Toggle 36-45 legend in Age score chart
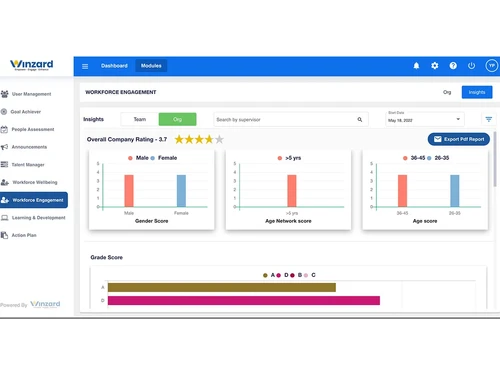Viewport: 500px width, 375px height. pyautogui.click(x=414, y=158)
